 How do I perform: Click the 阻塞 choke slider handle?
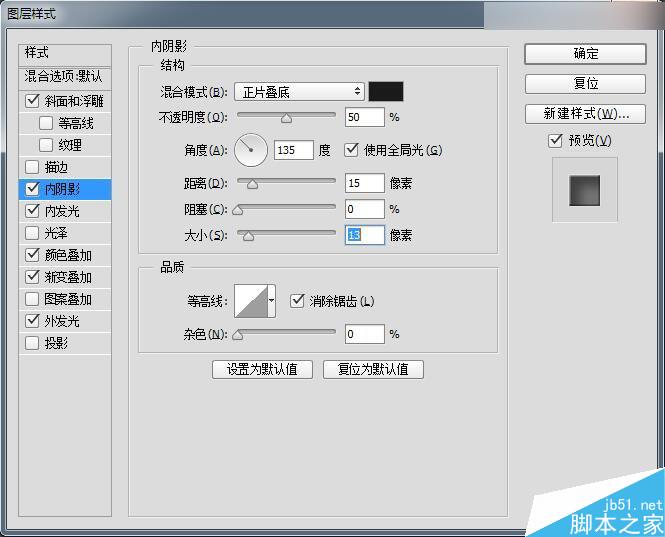coord(238,210)
